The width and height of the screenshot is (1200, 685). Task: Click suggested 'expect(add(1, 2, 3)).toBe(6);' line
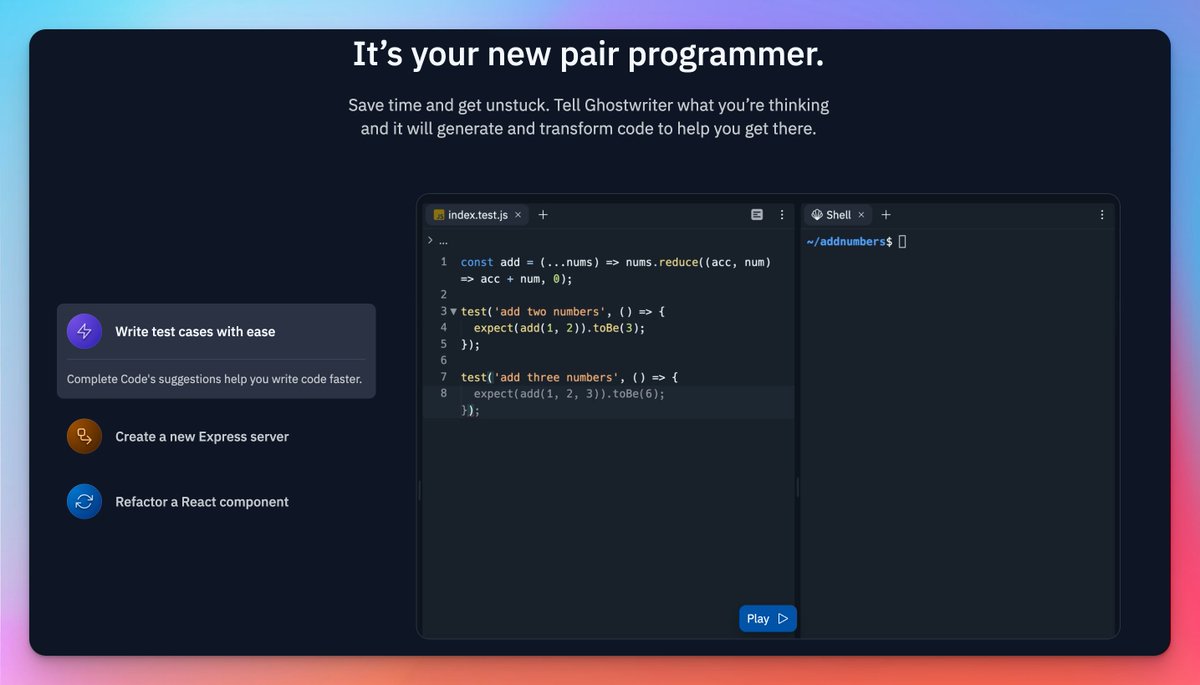(x=569, y=393)
